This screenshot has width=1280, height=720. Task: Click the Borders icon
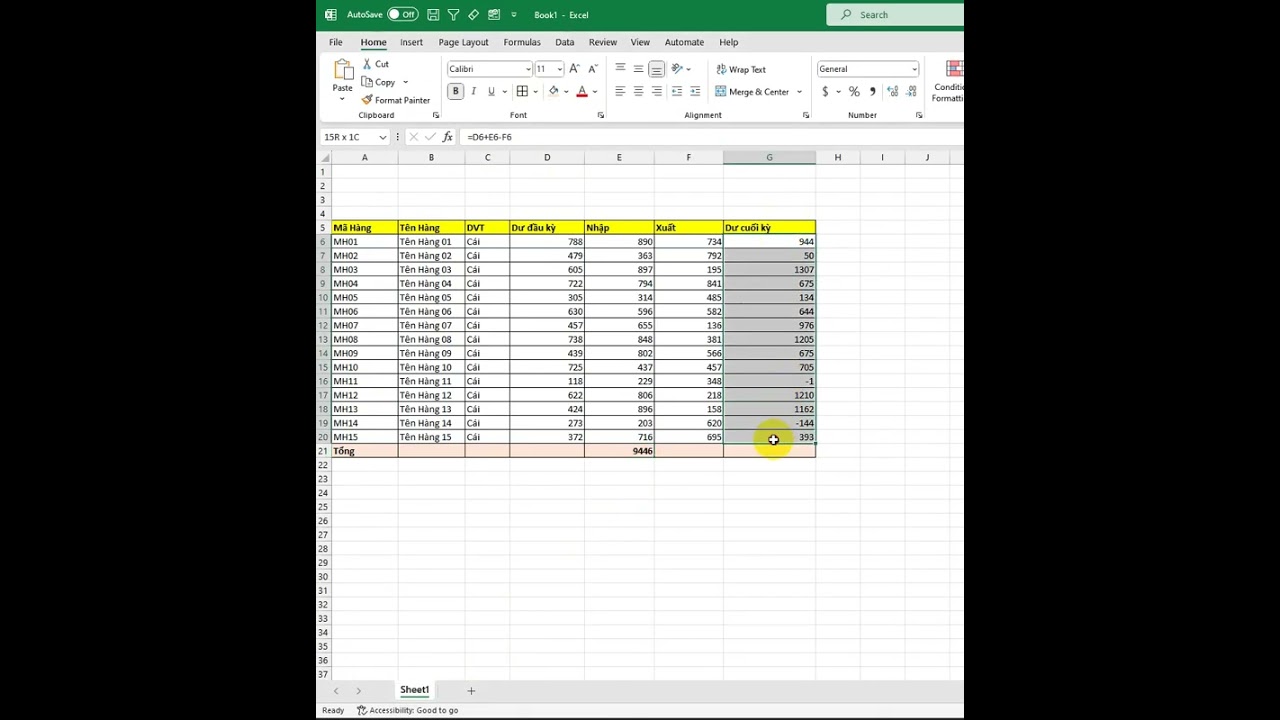coord(522,91)
